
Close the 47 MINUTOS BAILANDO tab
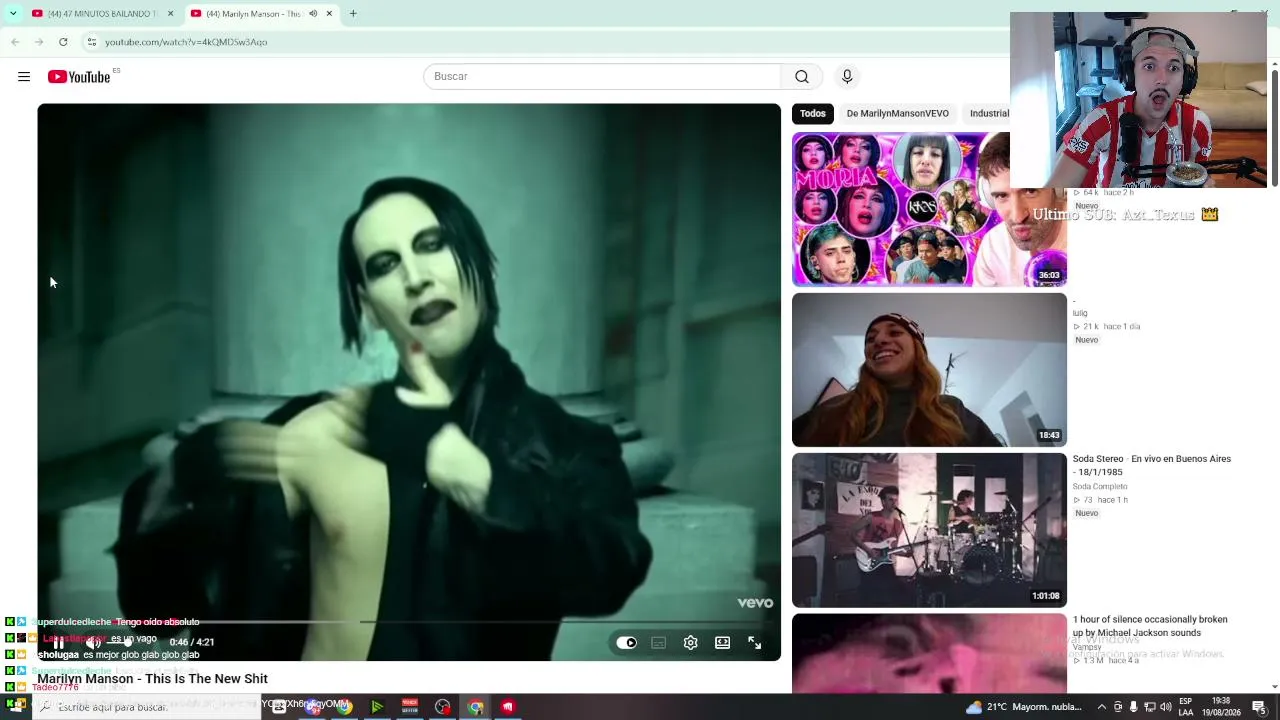(x=170, y=14)
